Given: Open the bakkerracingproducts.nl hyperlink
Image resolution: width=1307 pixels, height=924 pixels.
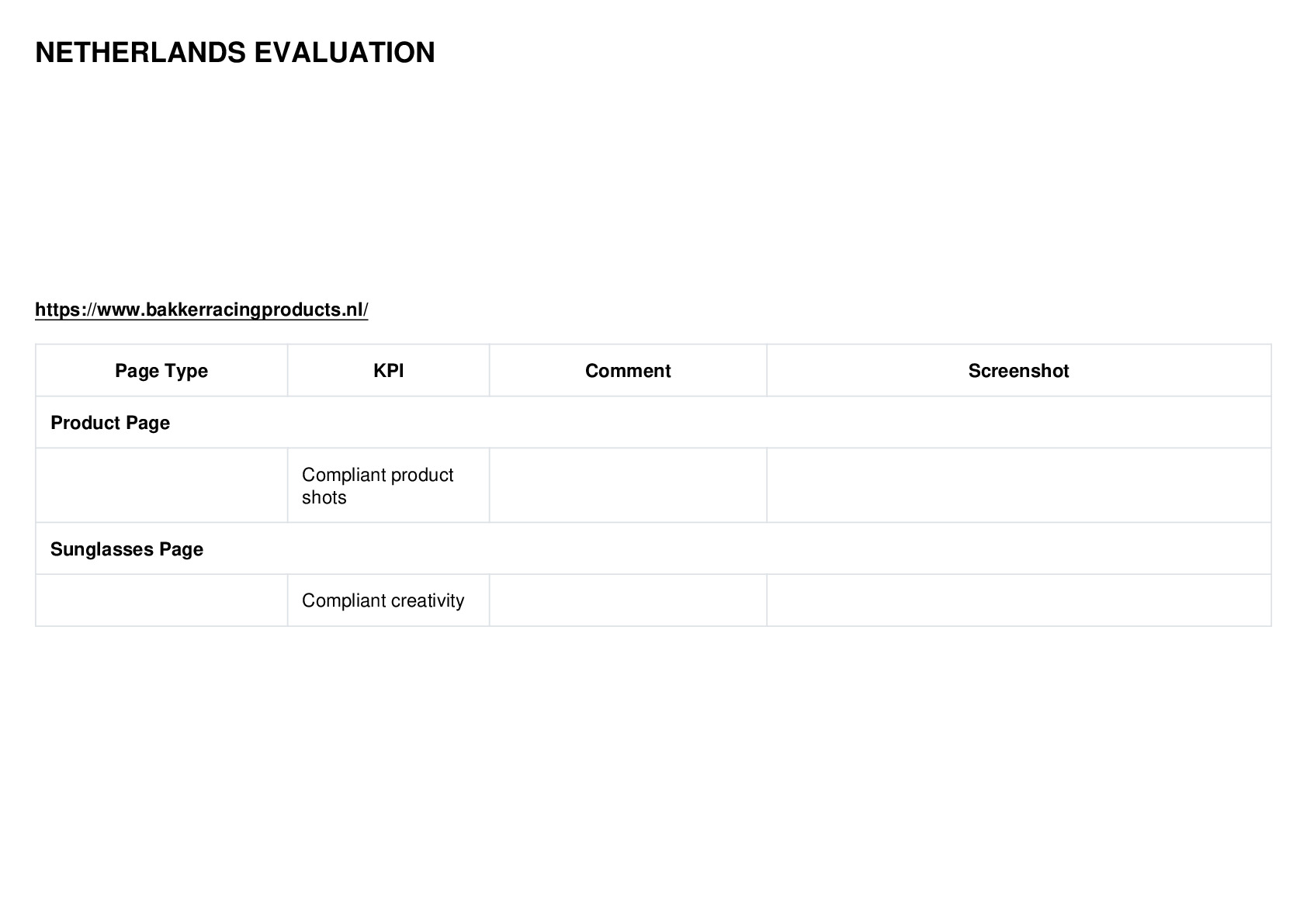Looking at the screenshot, I should [201, 310].
